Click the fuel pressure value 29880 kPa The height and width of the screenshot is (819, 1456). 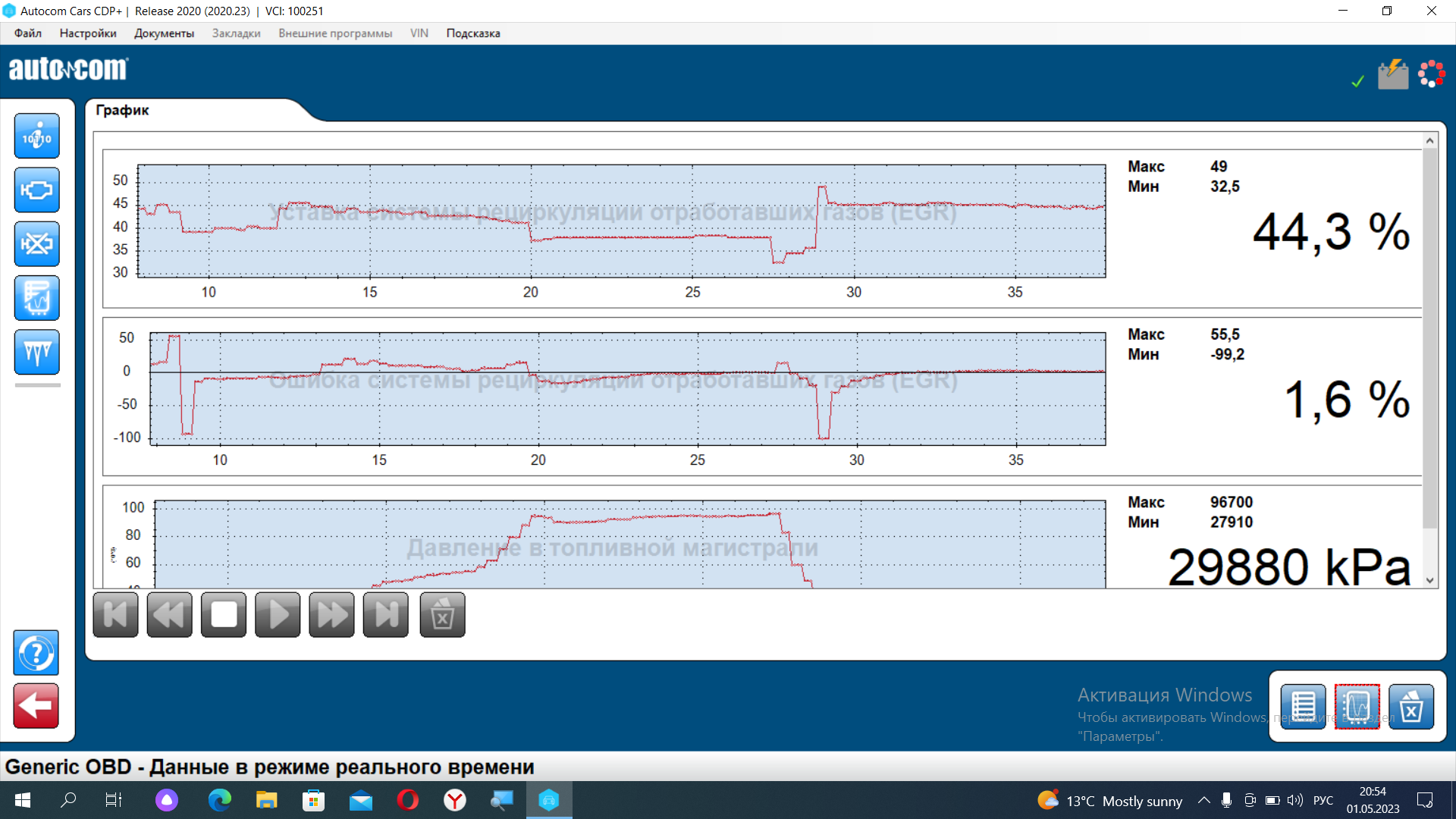[1288, 566]
